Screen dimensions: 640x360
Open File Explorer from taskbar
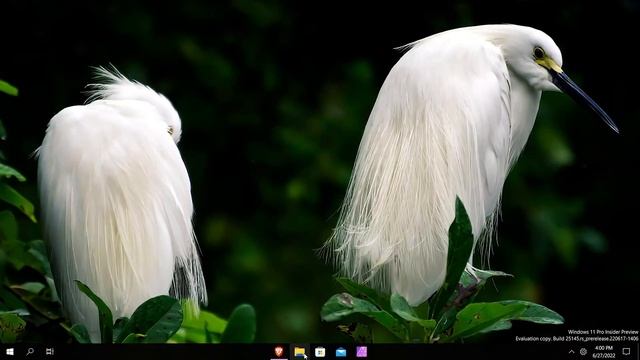(300, 351)
